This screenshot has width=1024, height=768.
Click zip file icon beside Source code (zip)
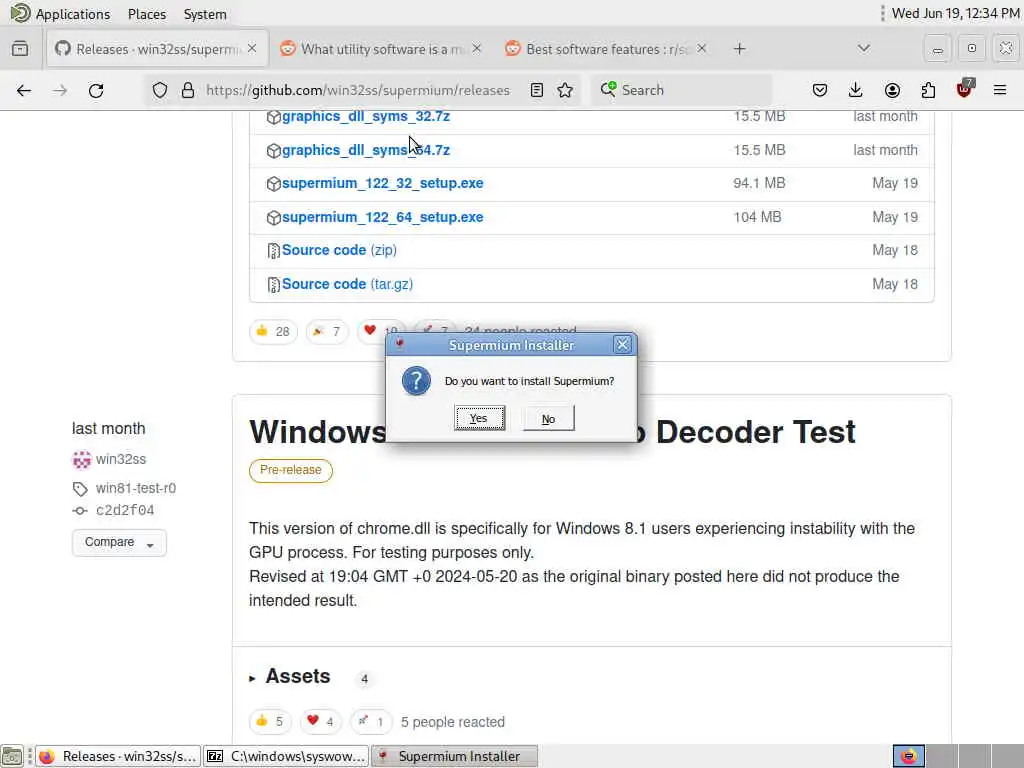[274, 251]
